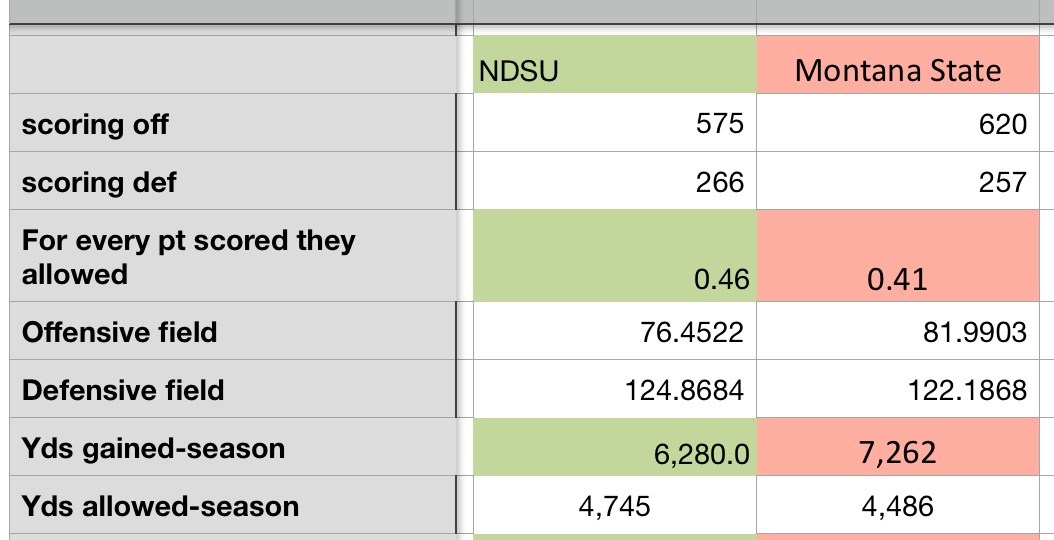Click the "Yds gained-season" row label
Viewport: 1054px width, 540px height.
[x=153, y=448]
